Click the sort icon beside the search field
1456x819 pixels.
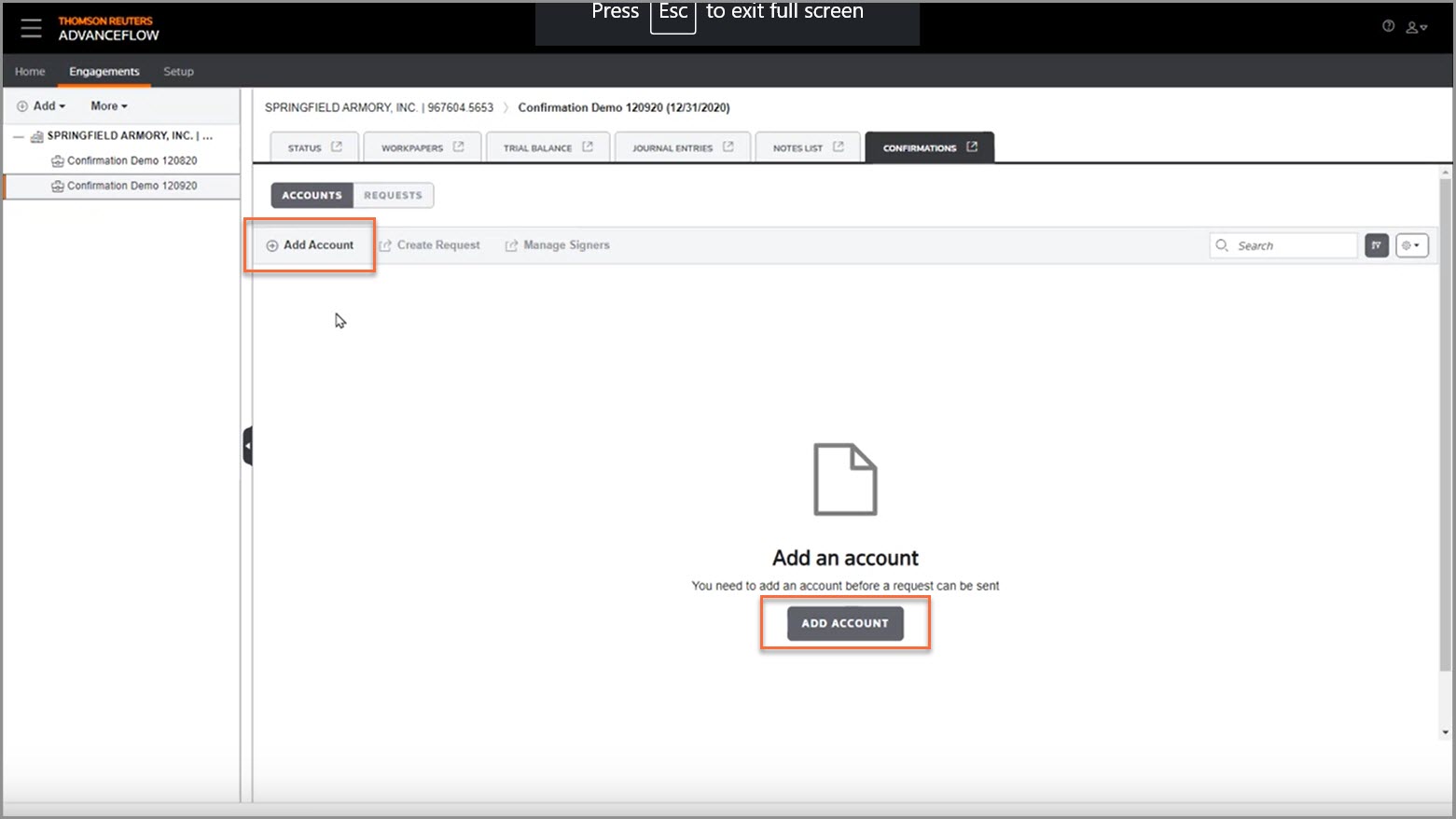tap(1376, 245)
